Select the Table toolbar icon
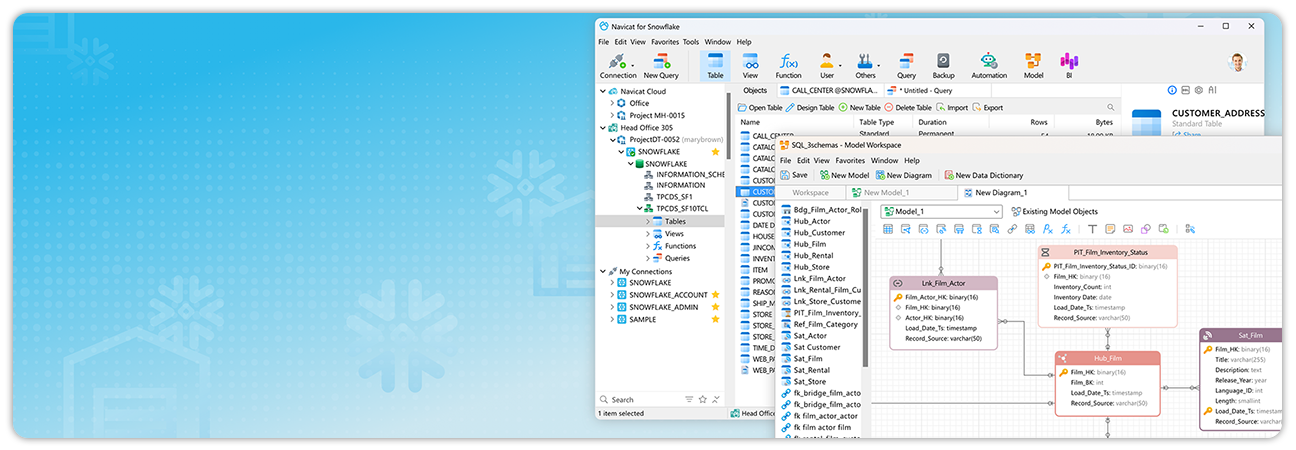This screenshot has height=450, width=1296. pyautogui.click(x=715, y=66)
